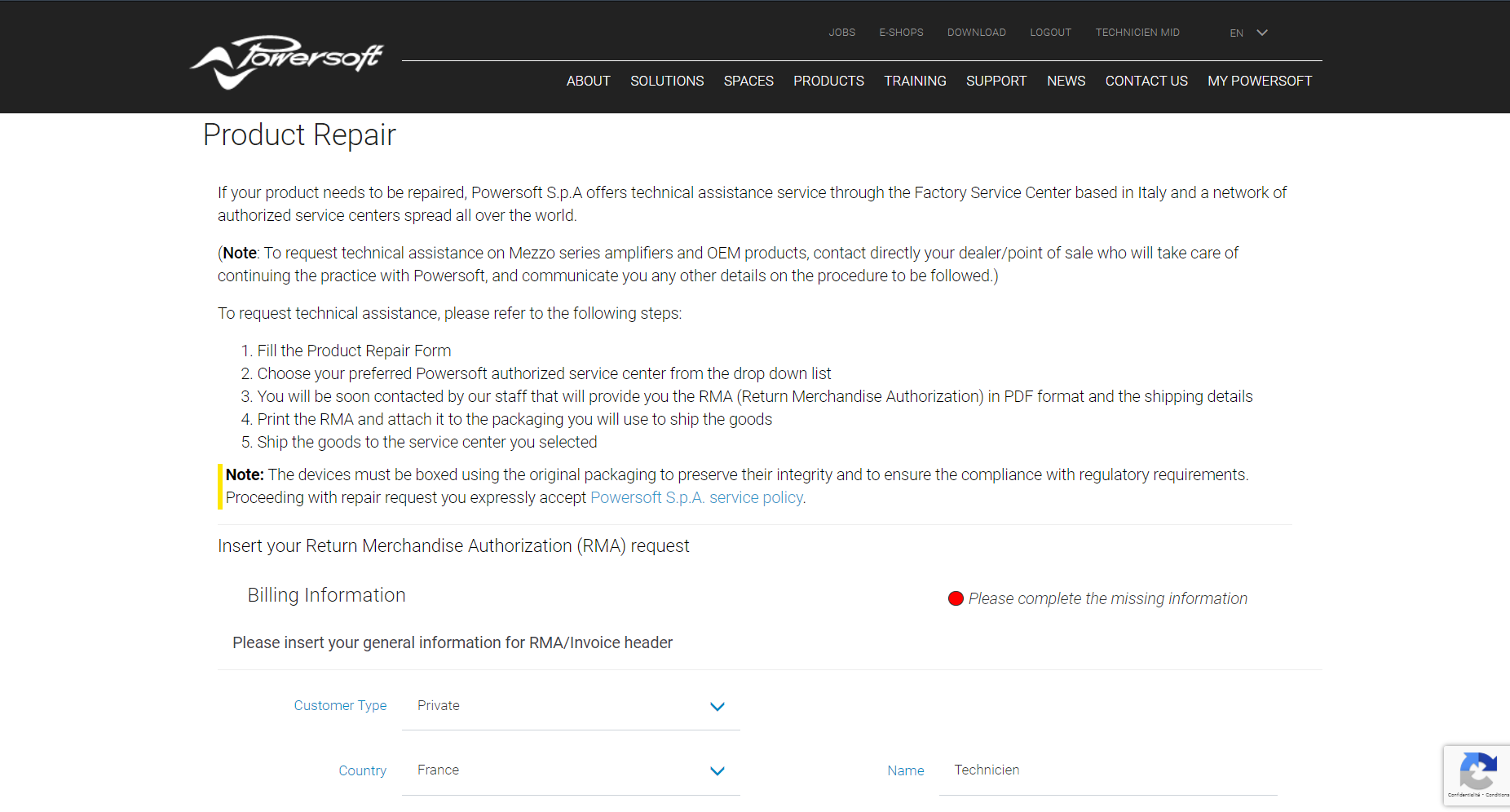
Task: Open the SOLUTIONS menu
Action: tap(667, 81)
